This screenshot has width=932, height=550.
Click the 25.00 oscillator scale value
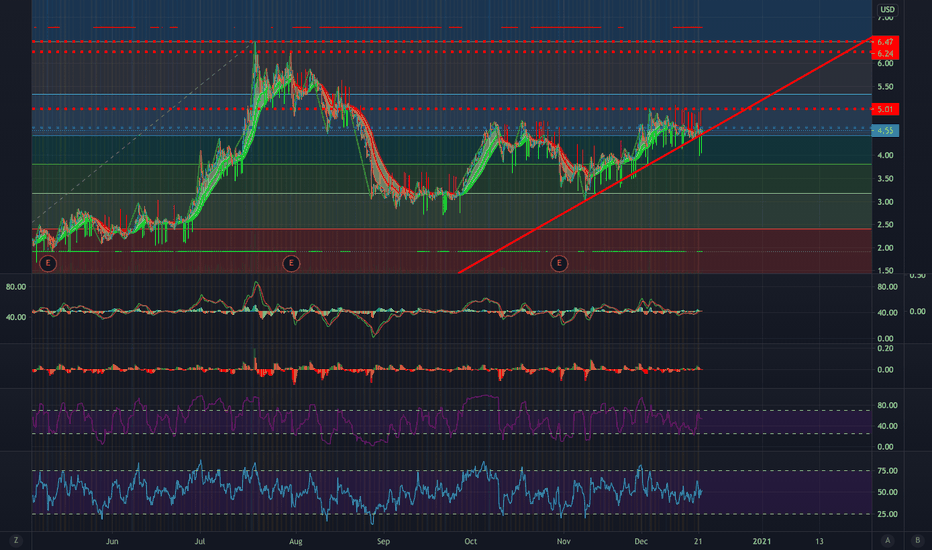click(887, 514)
